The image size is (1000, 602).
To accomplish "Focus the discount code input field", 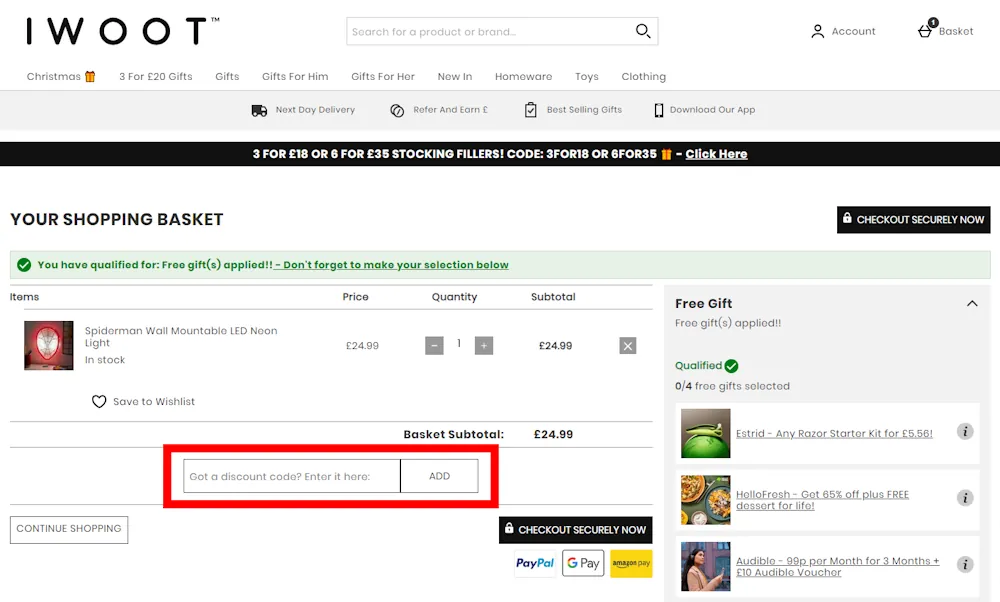I will (x=292, y=476).
